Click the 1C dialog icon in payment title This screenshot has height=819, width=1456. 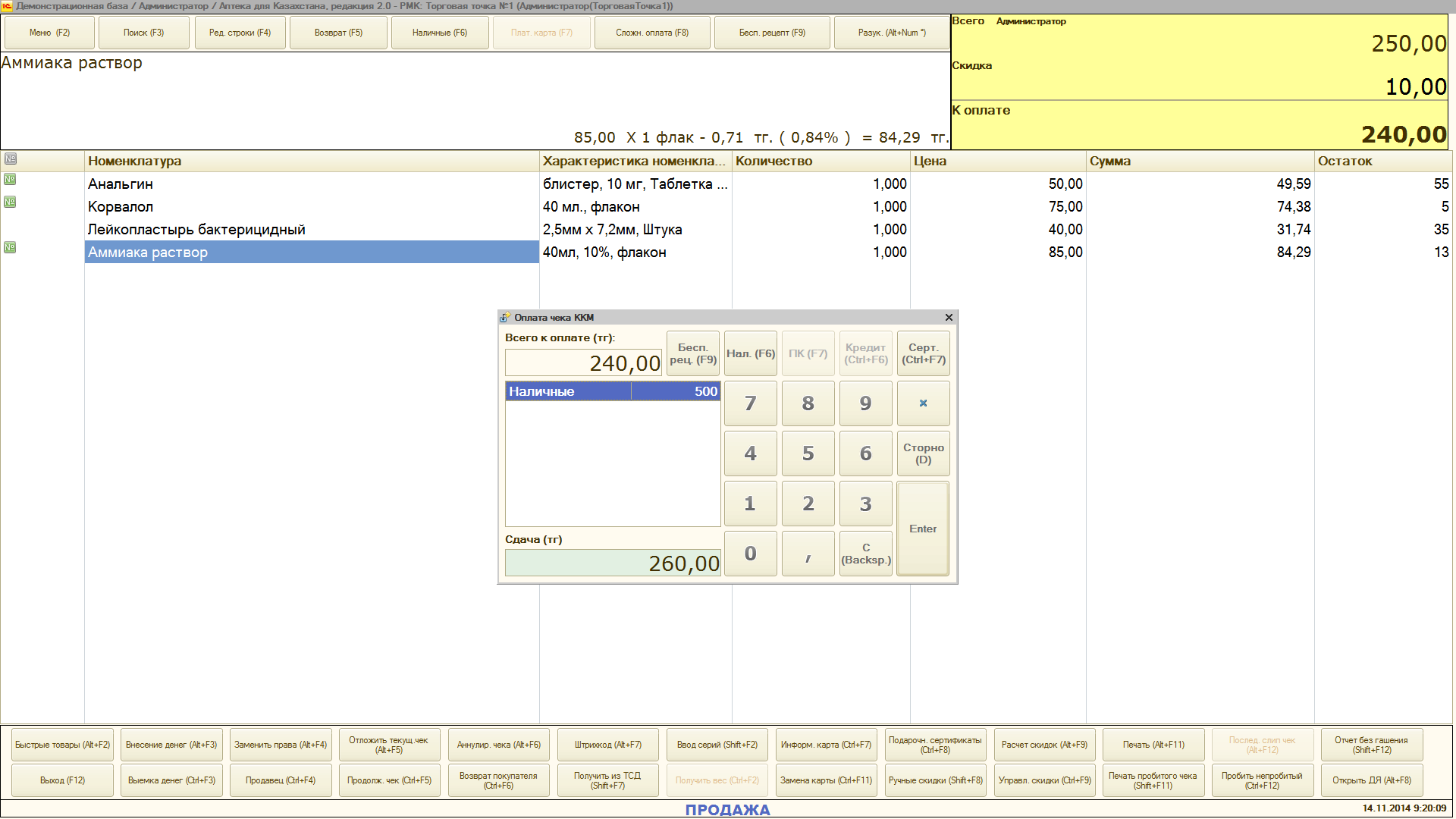click(505, 318)
